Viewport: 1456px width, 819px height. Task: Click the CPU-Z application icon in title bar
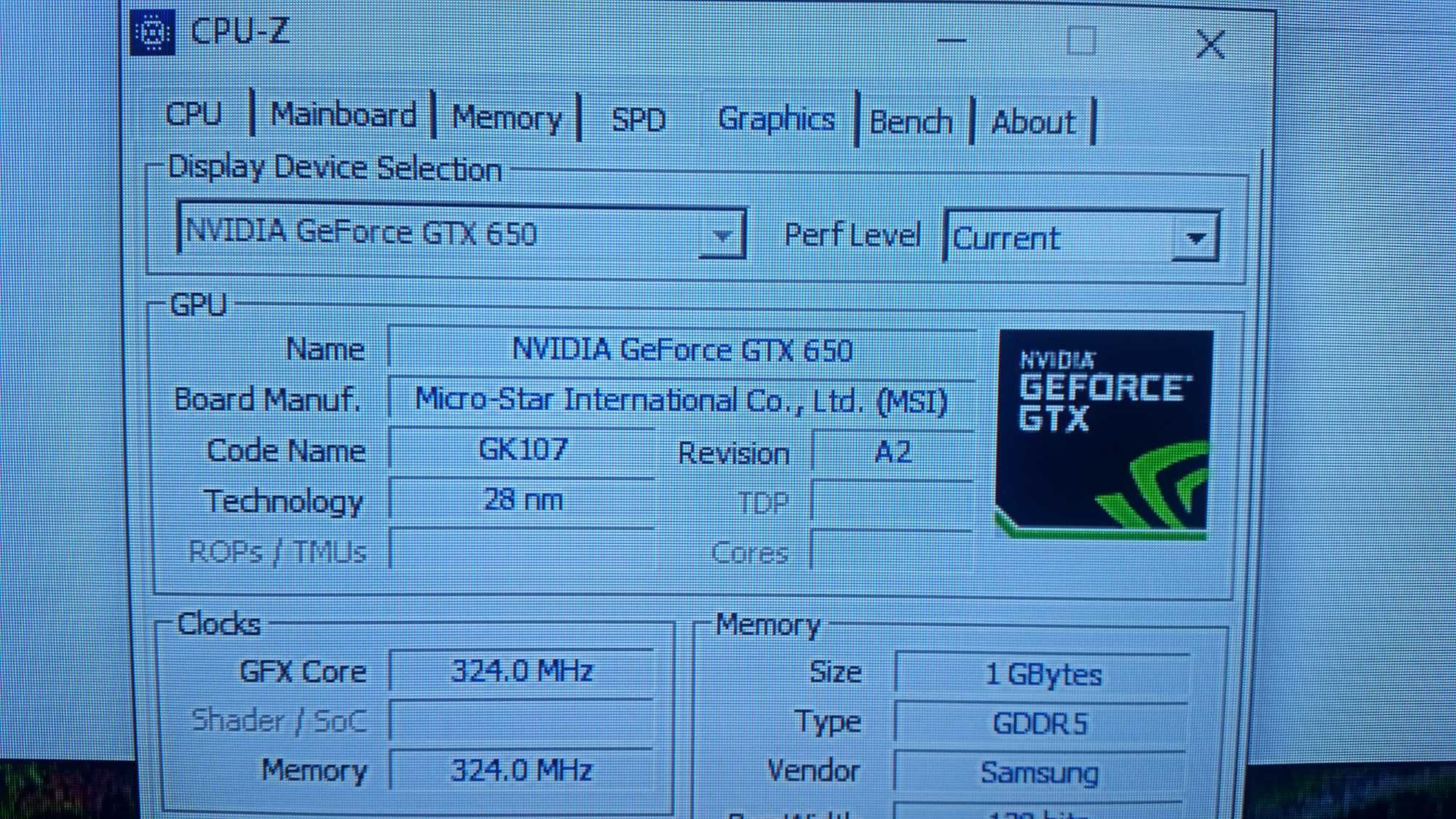pos(152,33)
